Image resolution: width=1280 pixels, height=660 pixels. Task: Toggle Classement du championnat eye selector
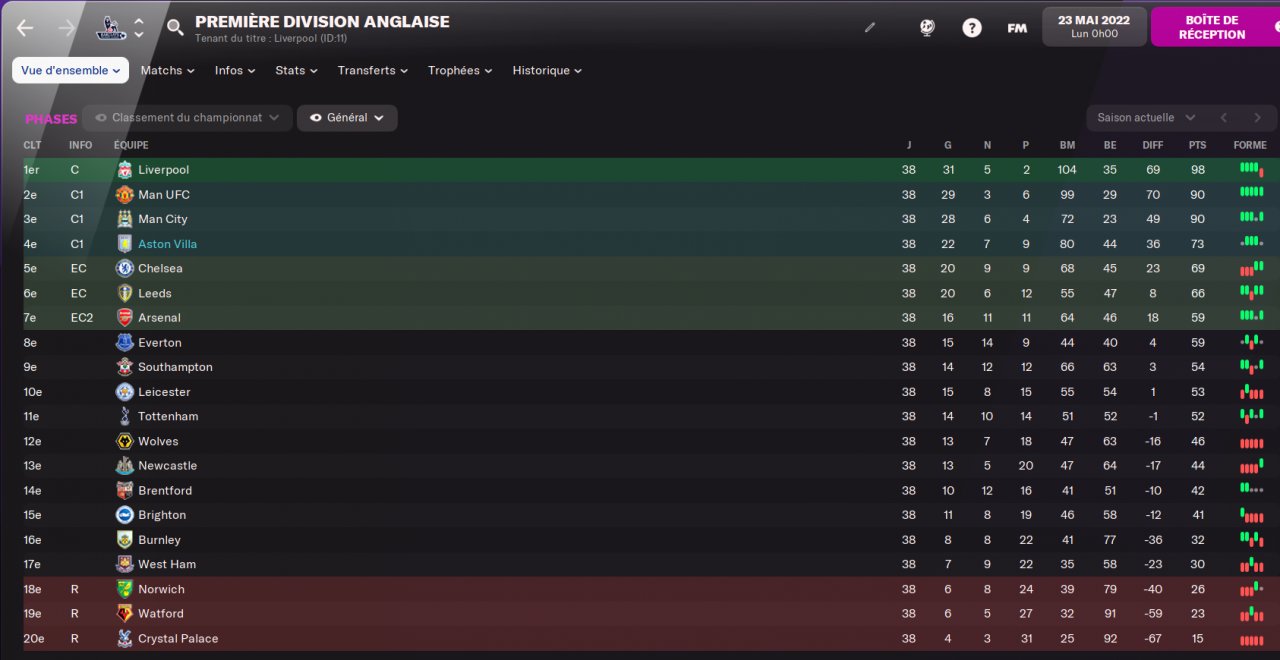187,118
